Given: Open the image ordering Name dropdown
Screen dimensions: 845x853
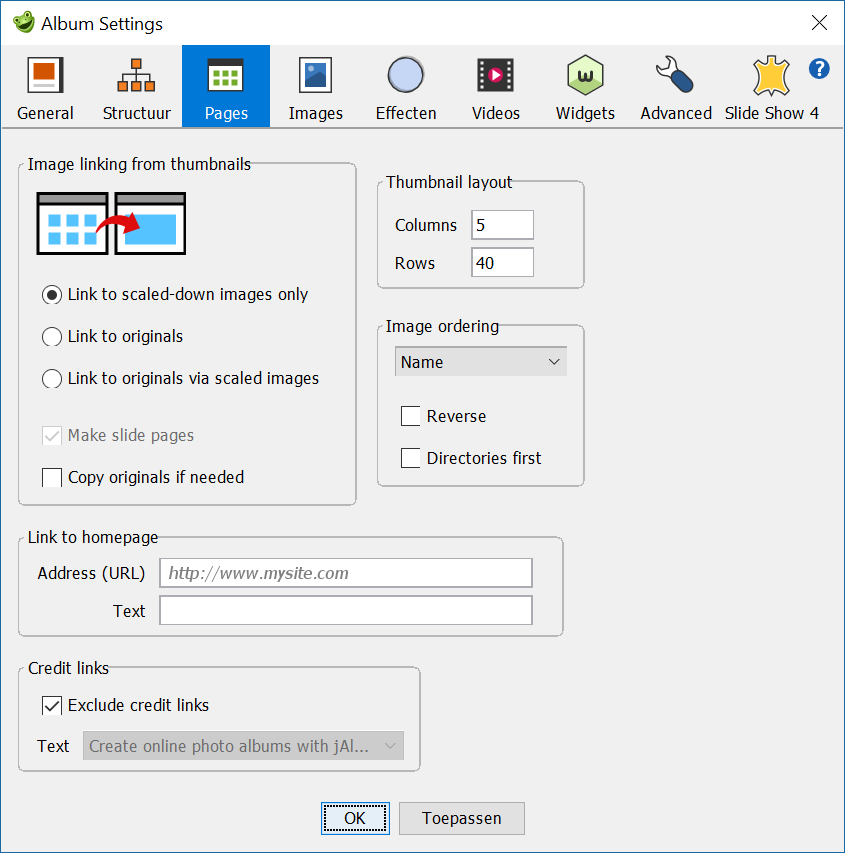Looking at the screenshot, I should pos(480,361).
